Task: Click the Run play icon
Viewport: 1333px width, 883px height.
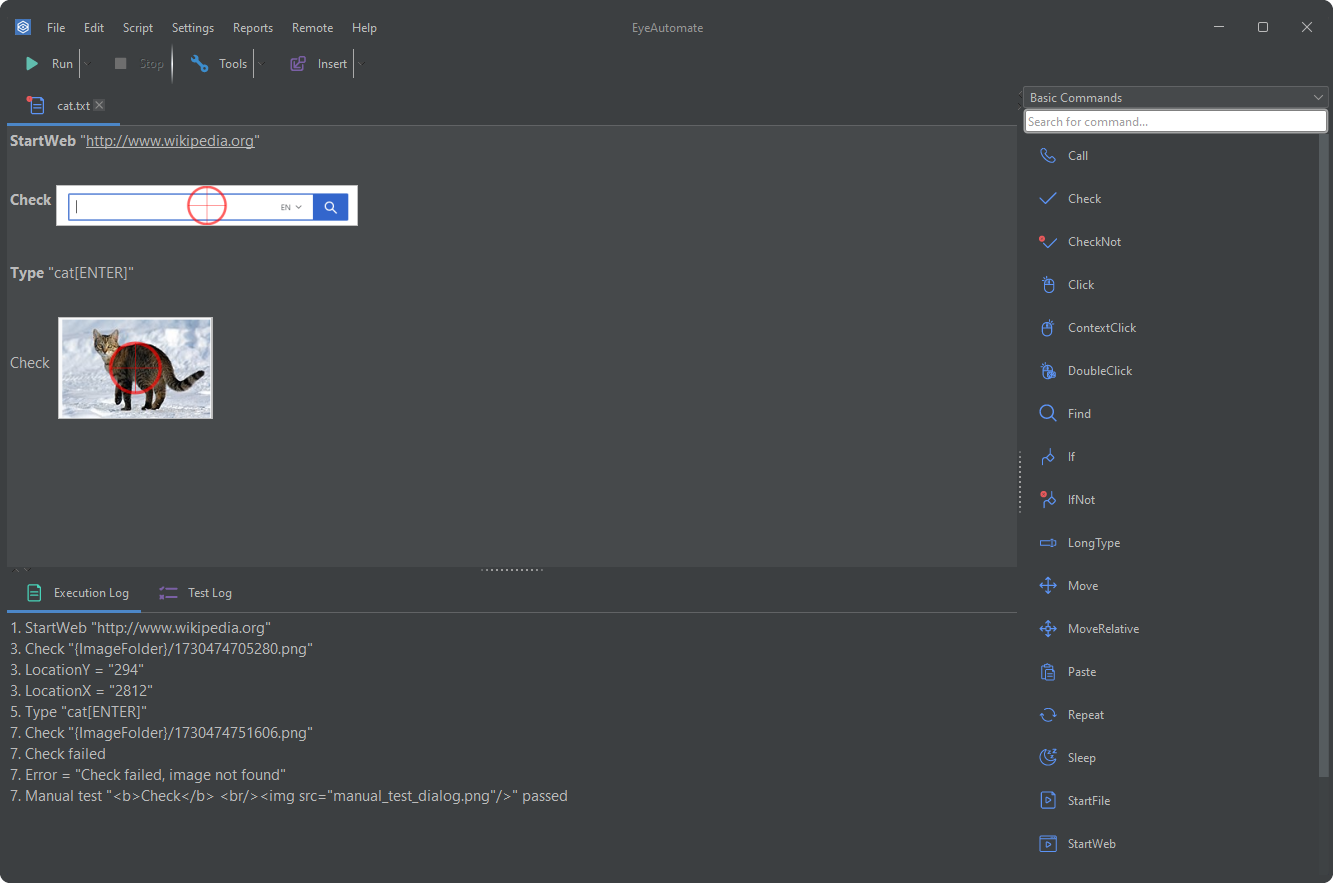Action: pos(32,64)
